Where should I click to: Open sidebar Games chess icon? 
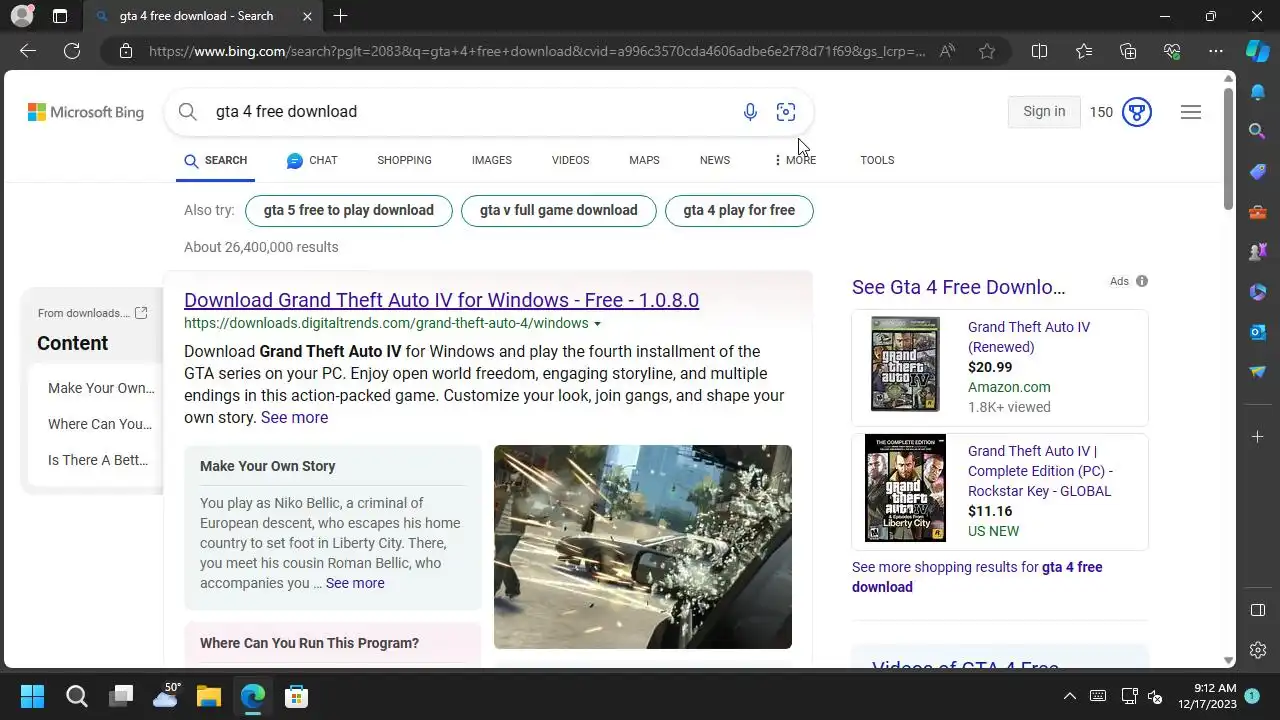(1258, 251)
